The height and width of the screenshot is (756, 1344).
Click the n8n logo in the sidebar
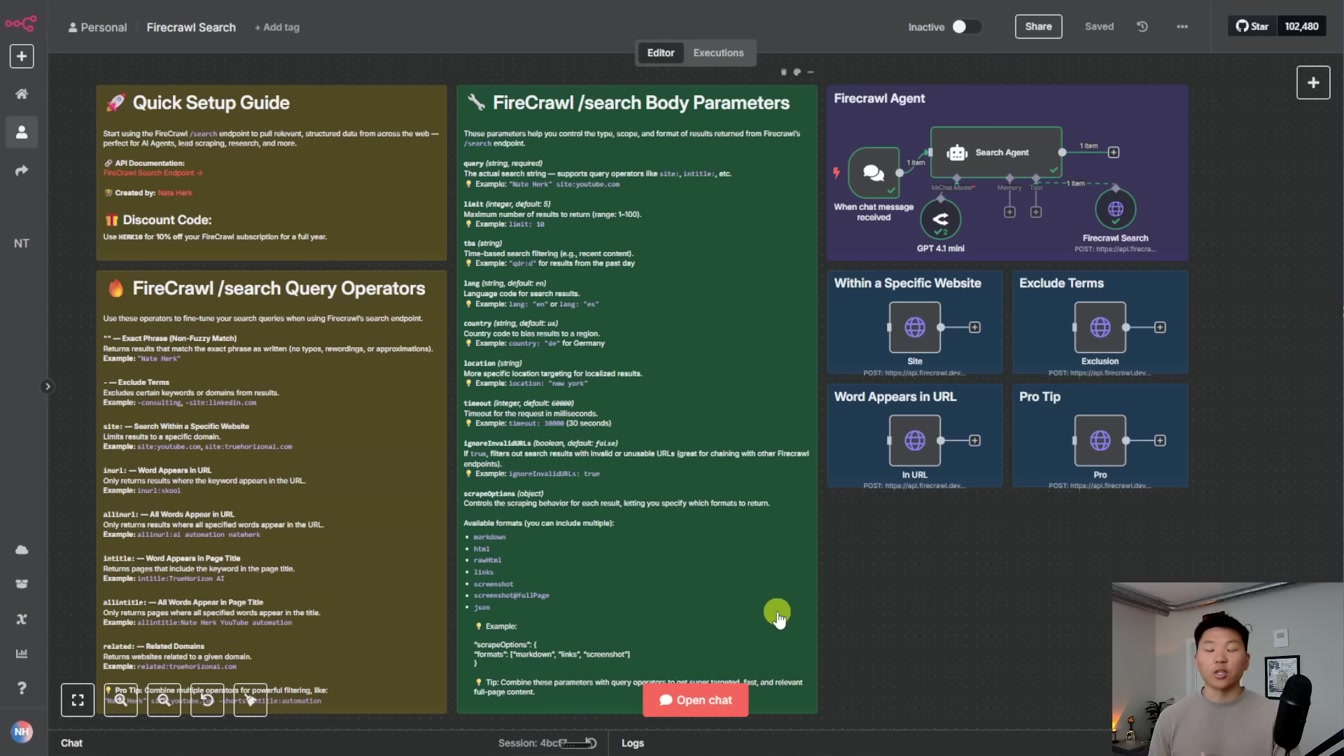click(21, 22)
